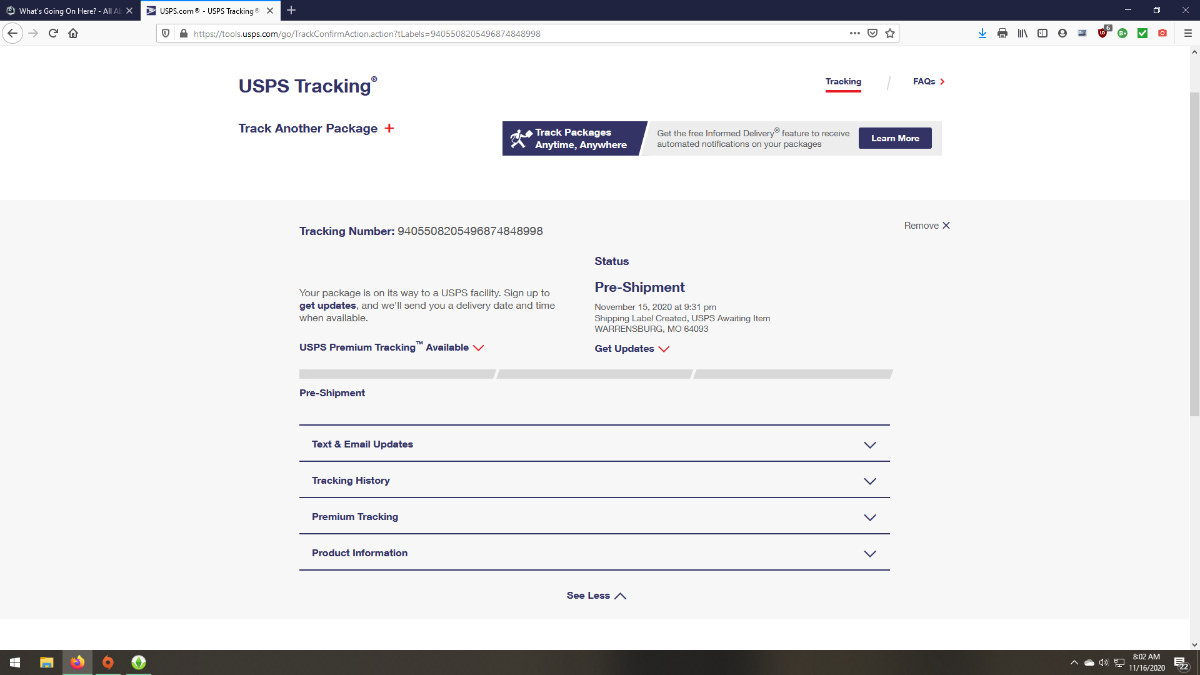Close the USPS Tracking tab

pos(269,10)
